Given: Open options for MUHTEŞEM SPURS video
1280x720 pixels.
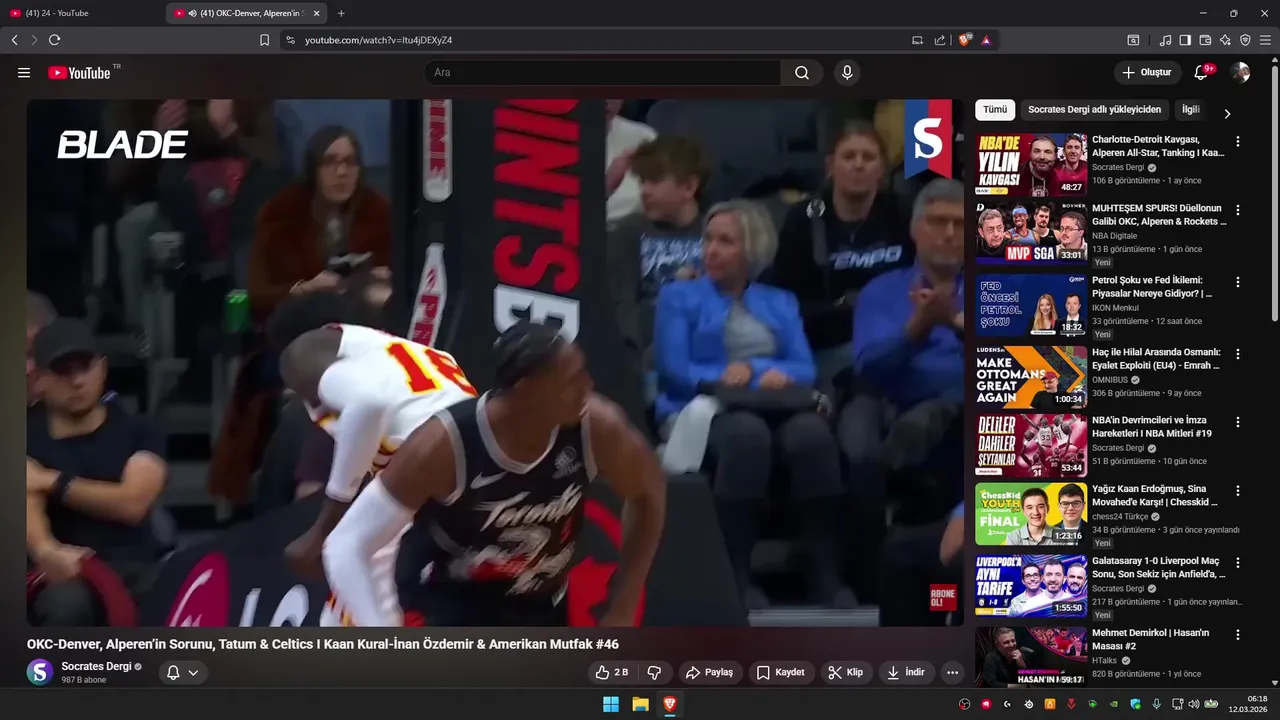Looking at the screenshot, I should tap(1238, 211).
